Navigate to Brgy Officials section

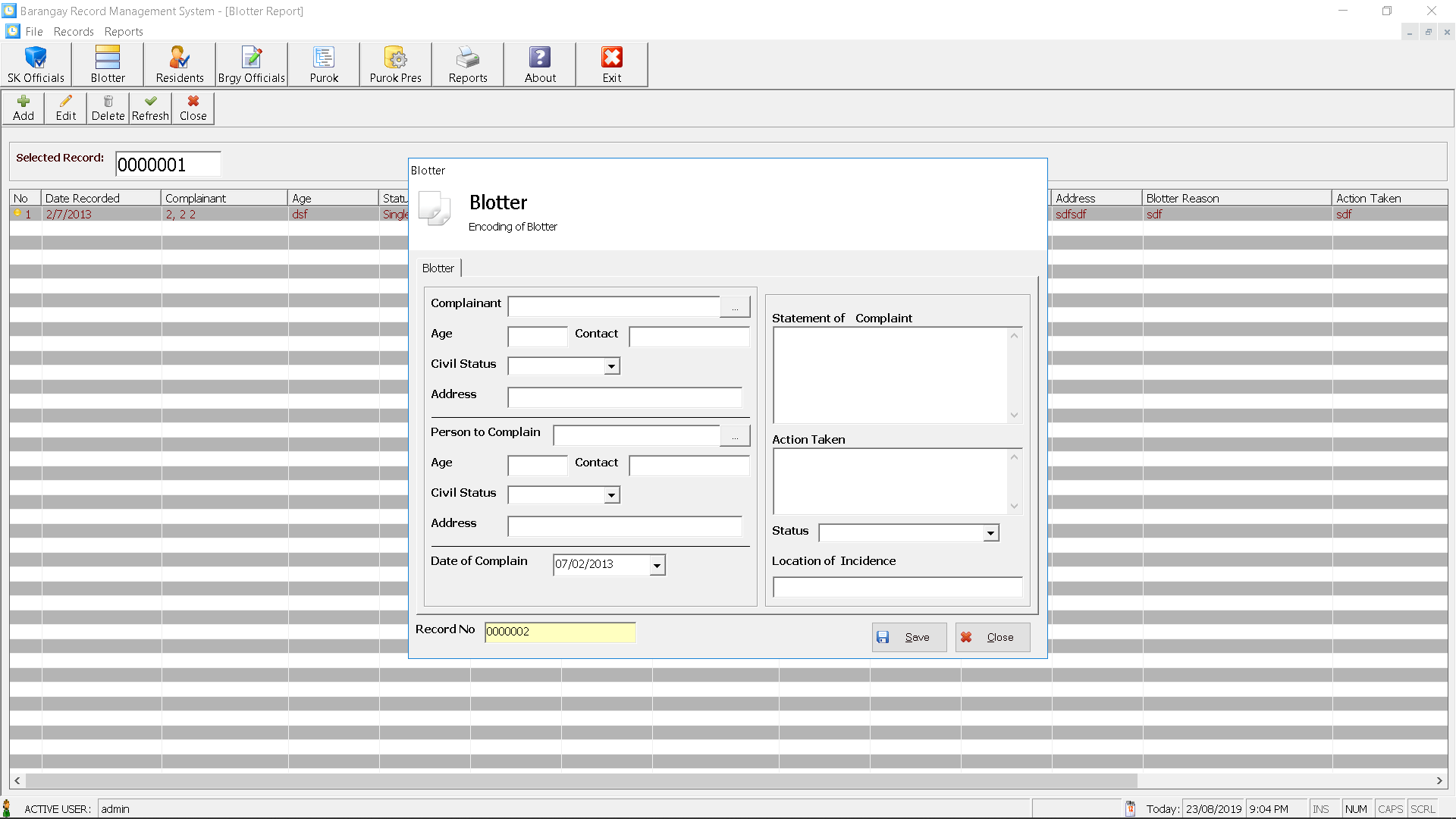251,64
